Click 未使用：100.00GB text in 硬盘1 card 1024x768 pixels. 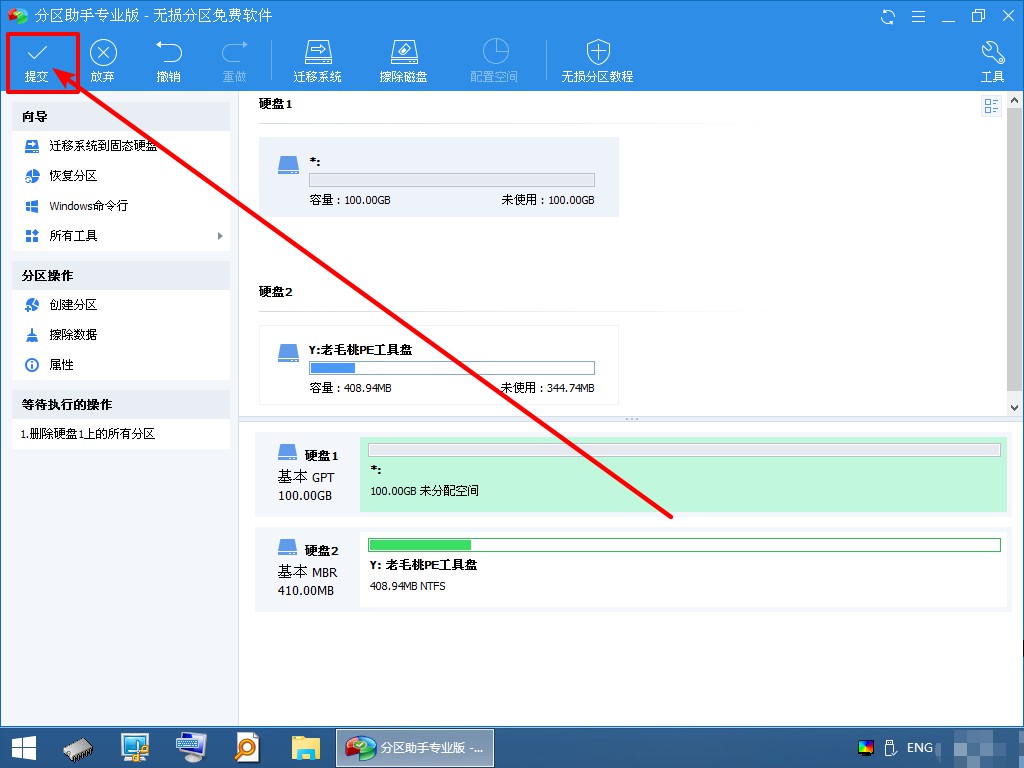[548, 200]
